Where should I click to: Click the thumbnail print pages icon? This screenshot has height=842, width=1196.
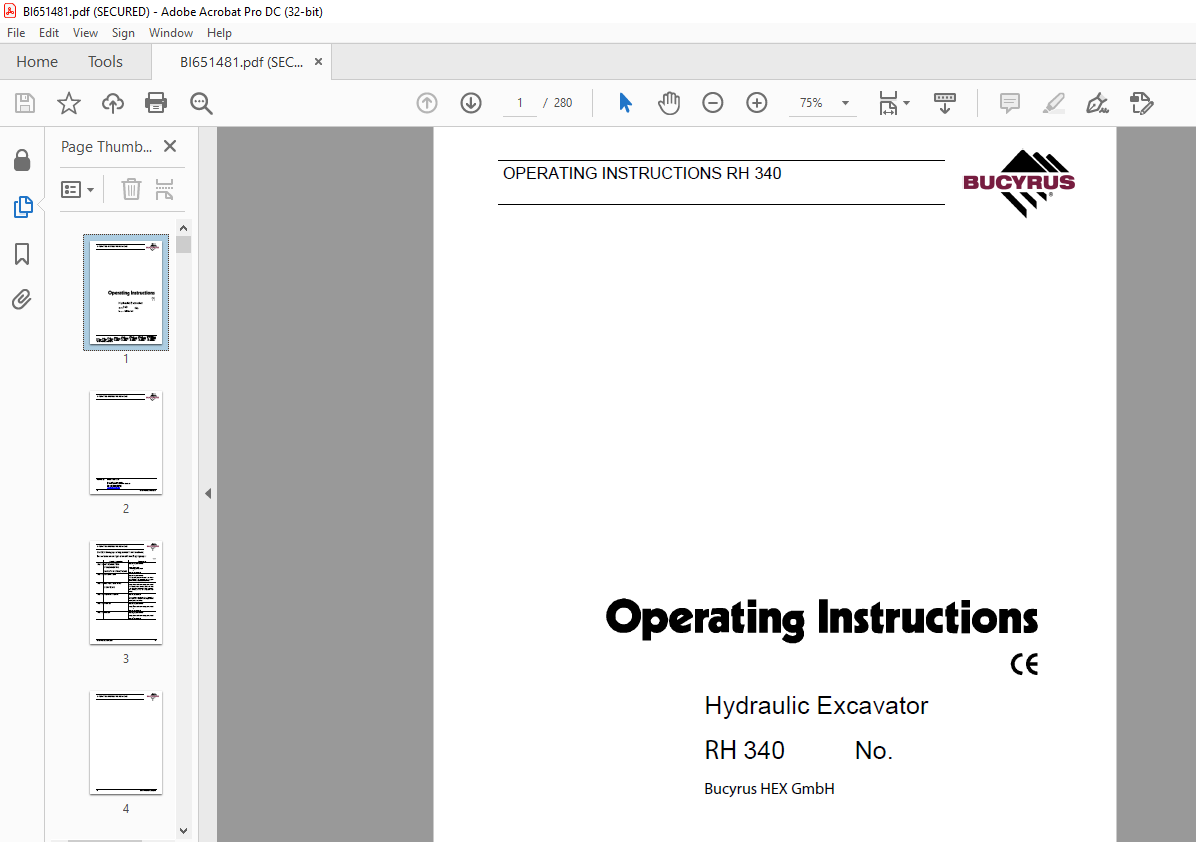165,189
